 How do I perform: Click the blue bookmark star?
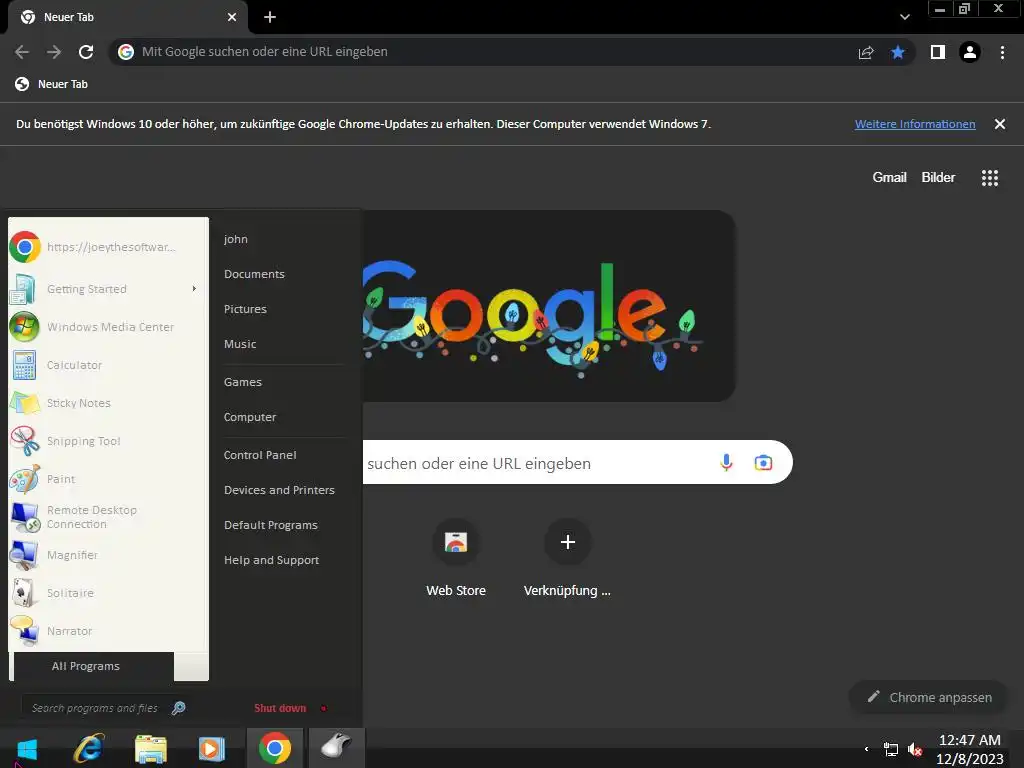click(898, 52)
